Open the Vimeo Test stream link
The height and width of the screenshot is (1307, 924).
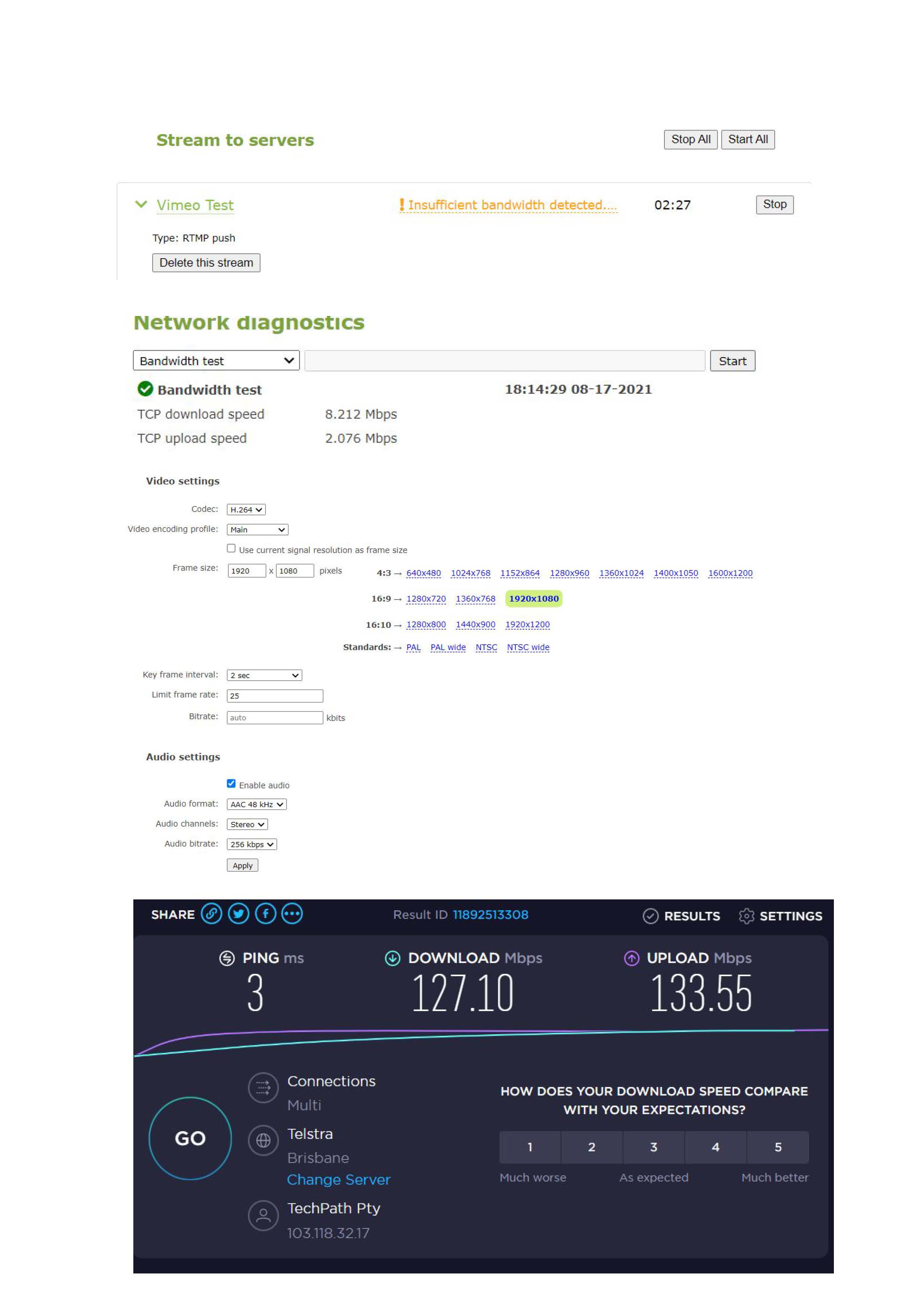coord(195,205)
